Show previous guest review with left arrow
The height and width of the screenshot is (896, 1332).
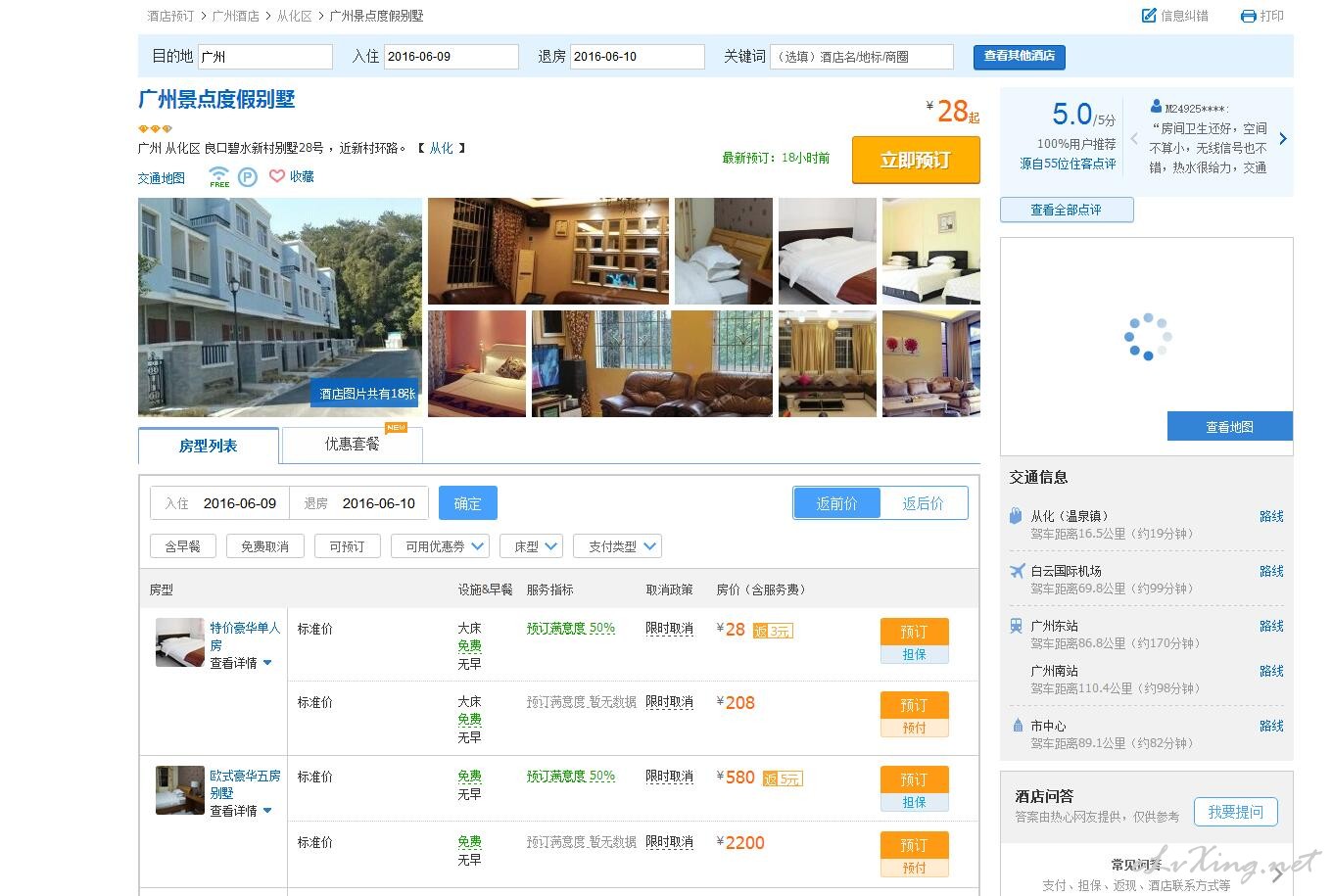(x=1134, y=139)
